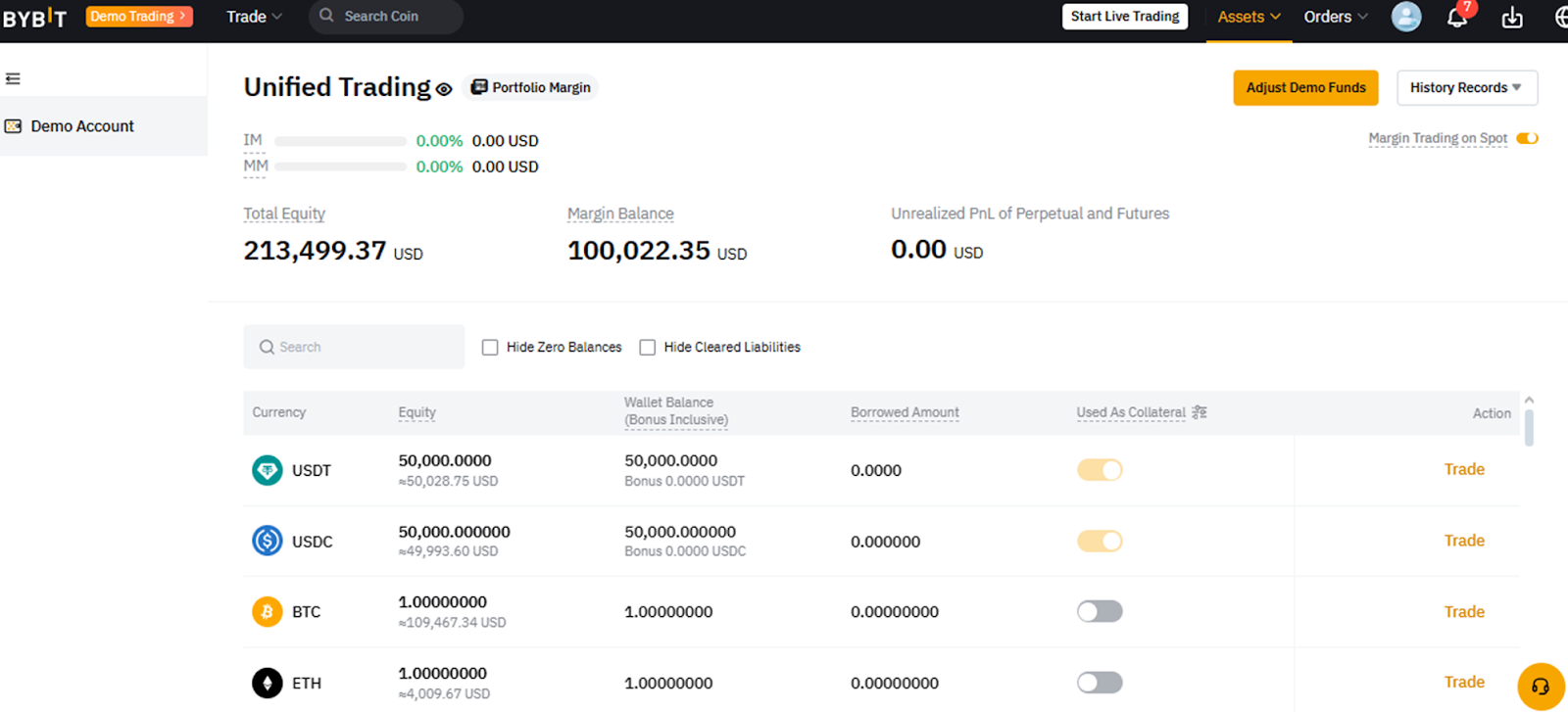Click the Used As Collateral header

click(1131, 412)
